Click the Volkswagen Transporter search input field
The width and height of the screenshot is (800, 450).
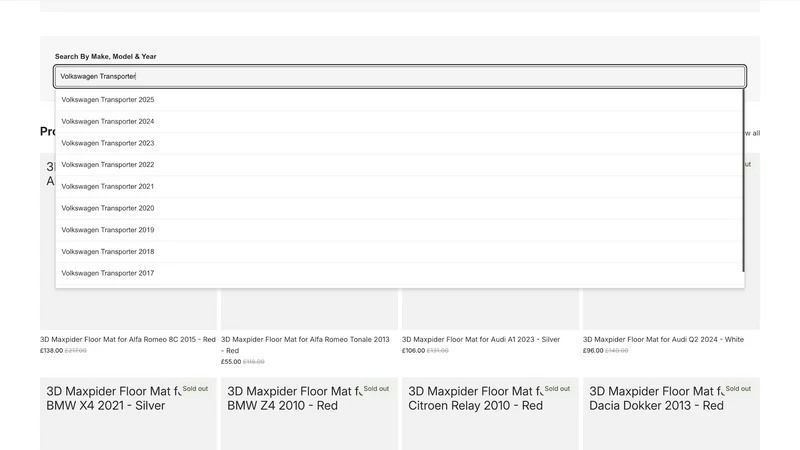pos(400,77)
